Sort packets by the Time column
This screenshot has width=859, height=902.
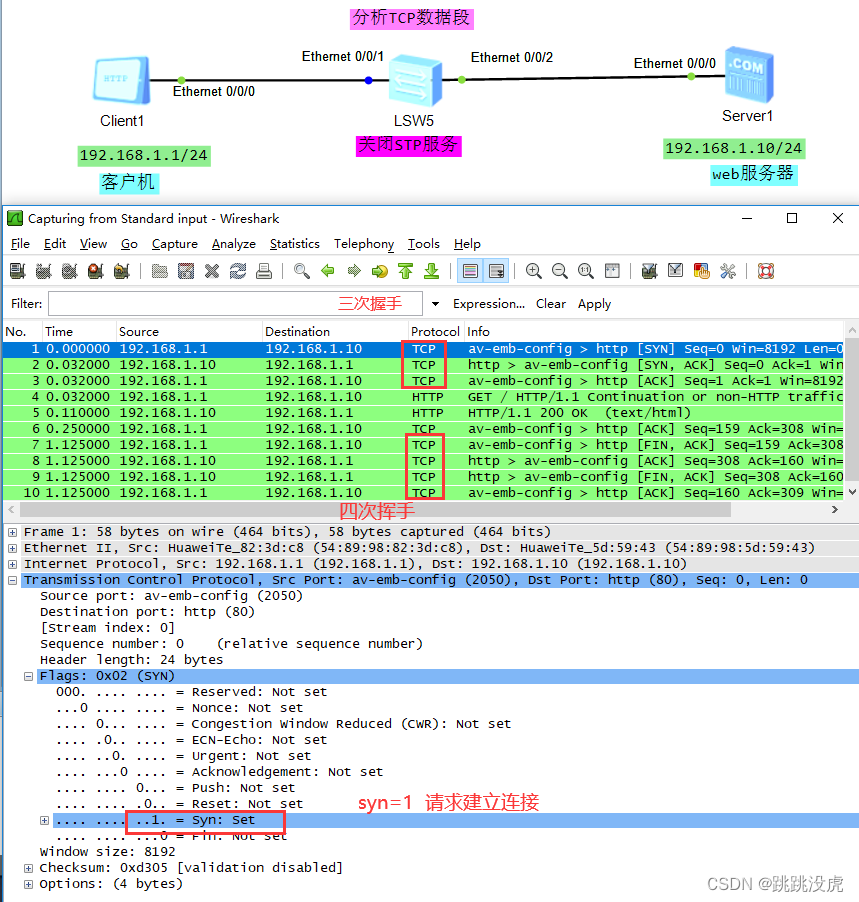pos(79,331)
